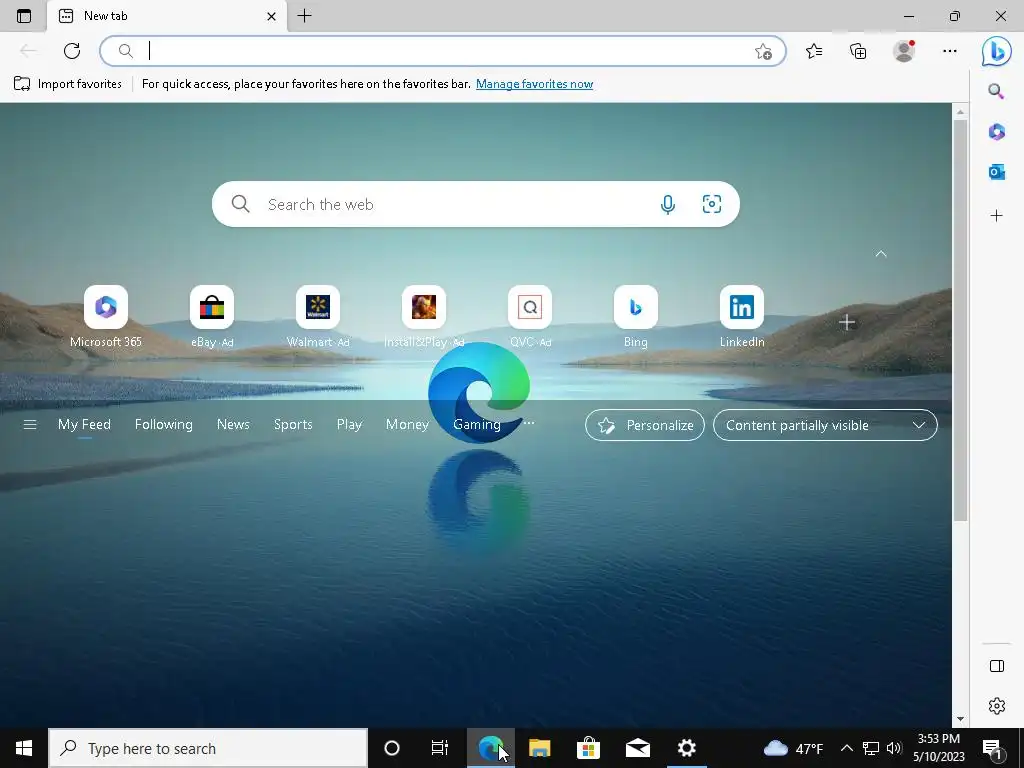Open the Favorites list icon

814,51
